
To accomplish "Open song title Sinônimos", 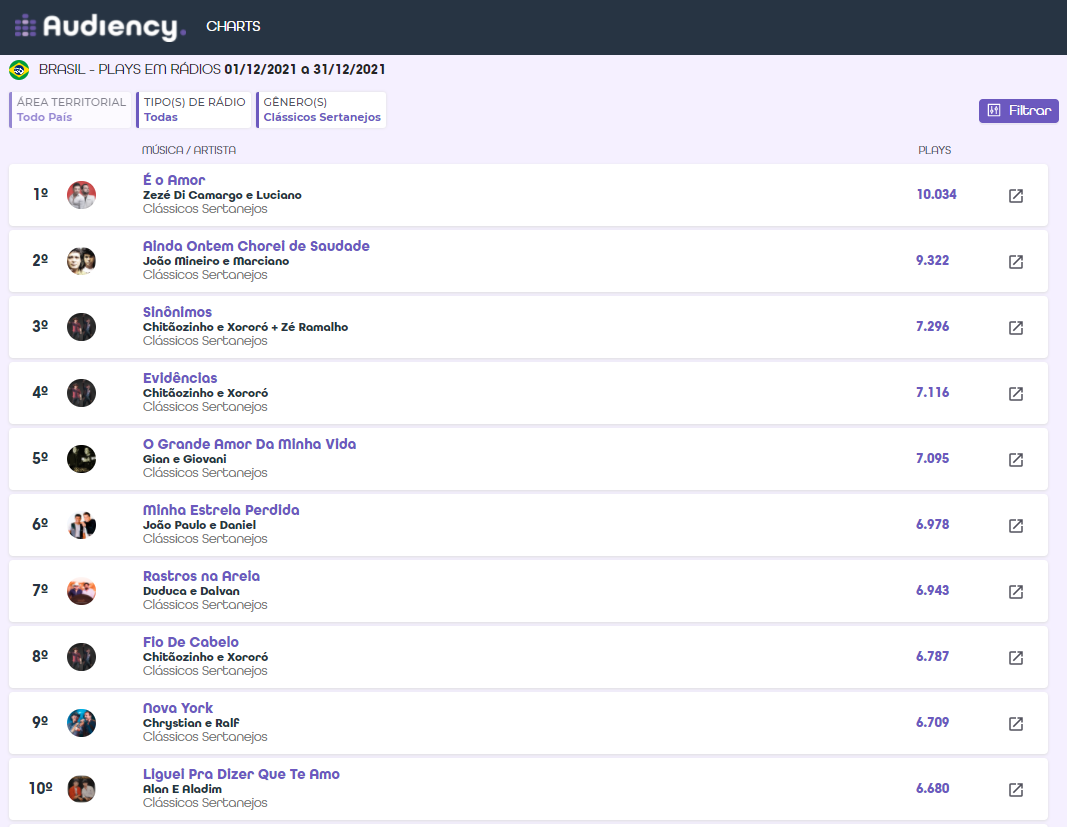I will click(x=178, y=312).
